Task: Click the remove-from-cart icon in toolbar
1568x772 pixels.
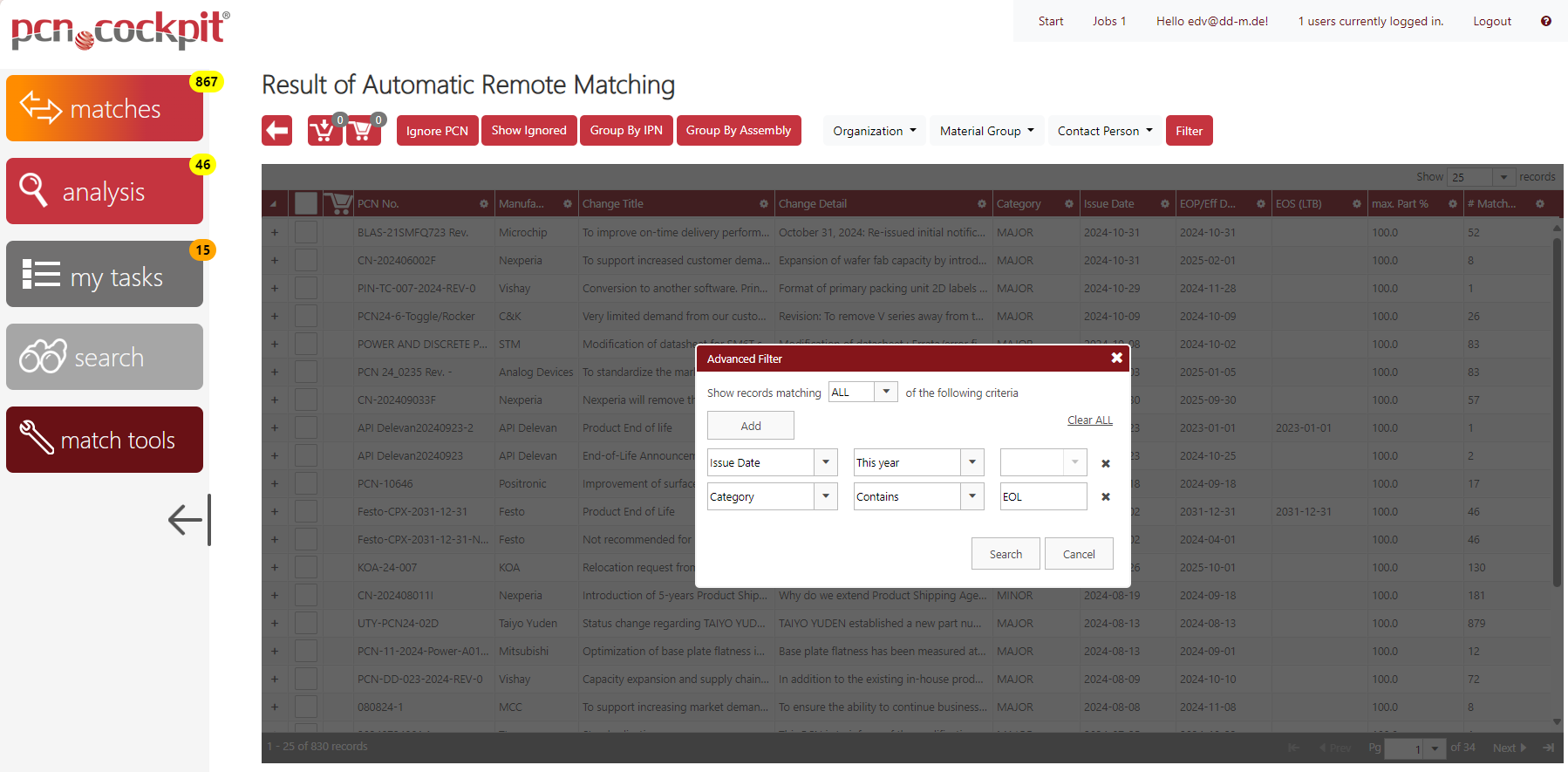Action: [363, 131]
